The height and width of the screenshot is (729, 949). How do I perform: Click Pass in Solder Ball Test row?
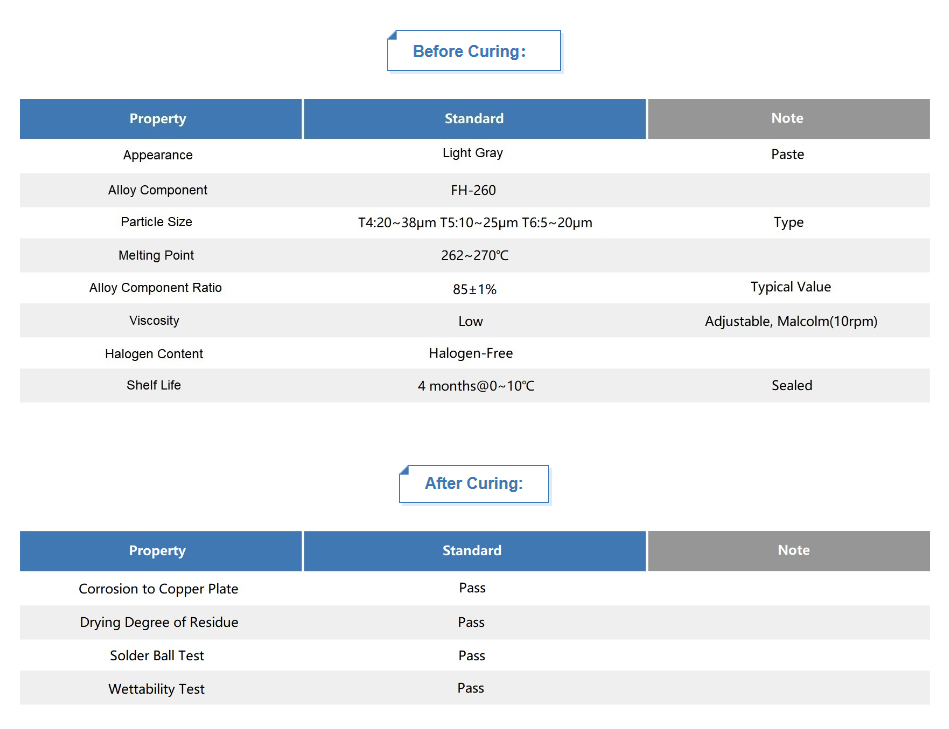(x=471, y=656)
